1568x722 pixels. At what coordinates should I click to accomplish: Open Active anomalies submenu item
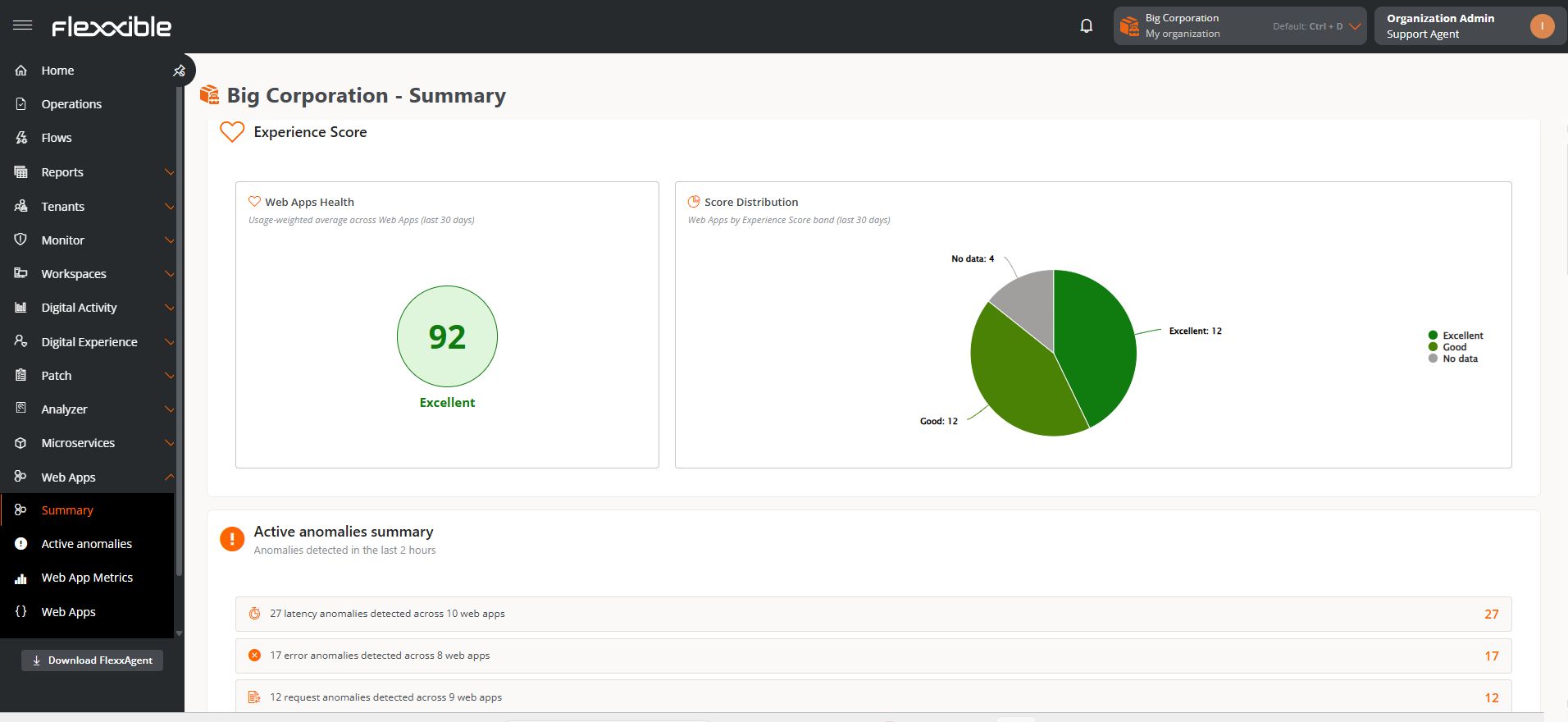tap(87, 544)
